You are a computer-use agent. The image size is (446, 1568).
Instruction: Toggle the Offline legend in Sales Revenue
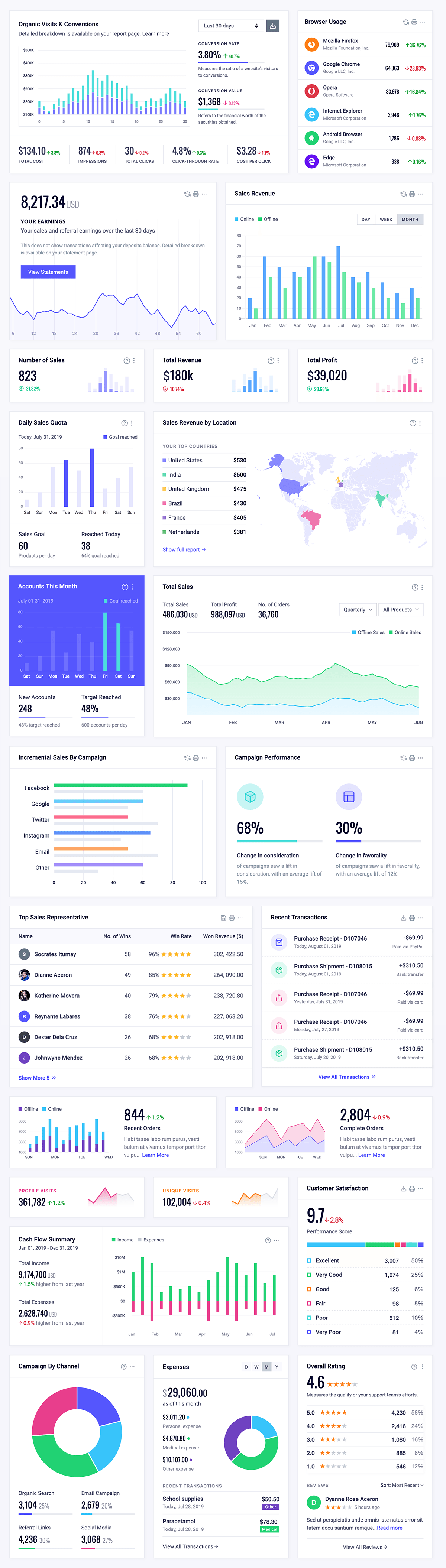(268, 219)
